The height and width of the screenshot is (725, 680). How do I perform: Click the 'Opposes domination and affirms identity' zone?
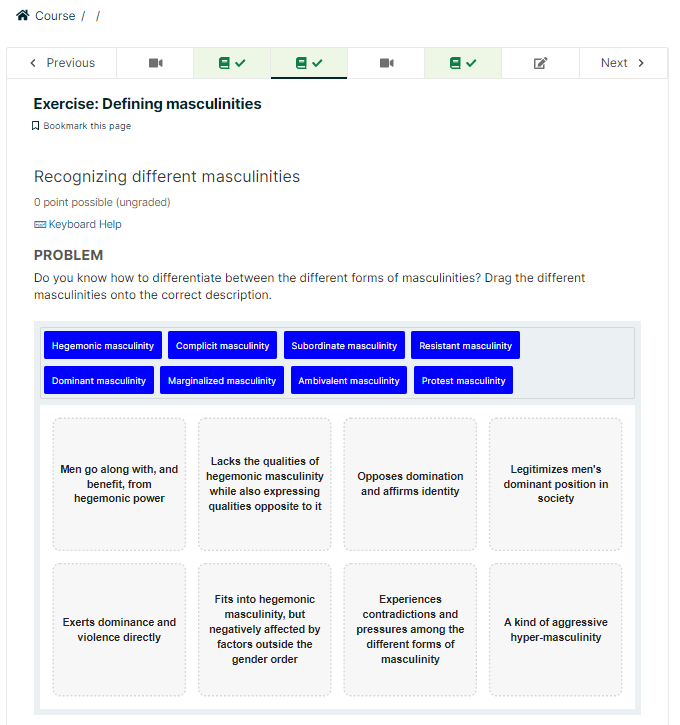coord(410,484)
